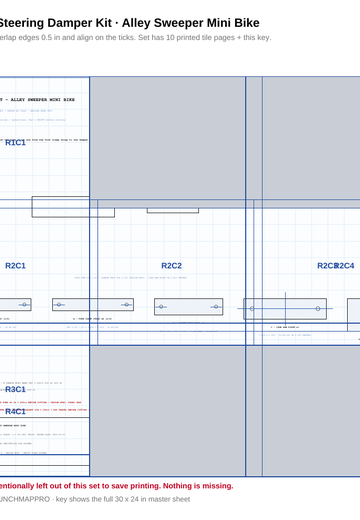Viewport: 360px width, 520px height.
Task: Click the R2C2 tile label
Action: point(172,266)
